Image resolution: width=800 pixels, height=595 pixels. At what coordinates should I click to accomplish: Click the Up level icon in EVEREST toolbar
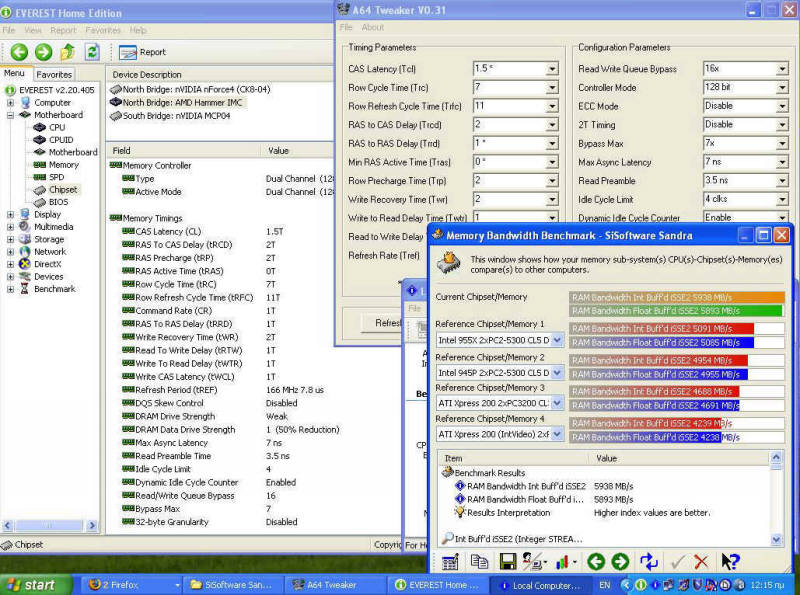pyautogui.click(x=67, y=52)
